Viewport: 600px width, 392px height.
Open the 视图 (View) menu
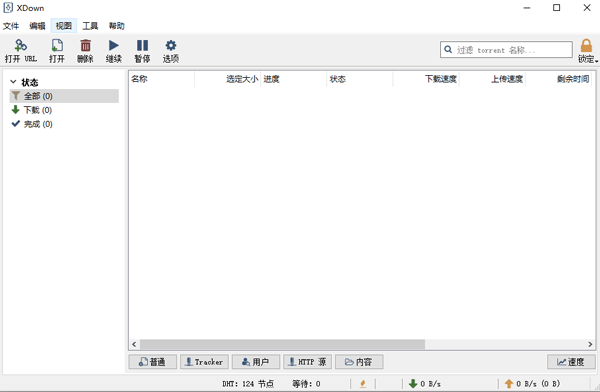coord(64,26)
